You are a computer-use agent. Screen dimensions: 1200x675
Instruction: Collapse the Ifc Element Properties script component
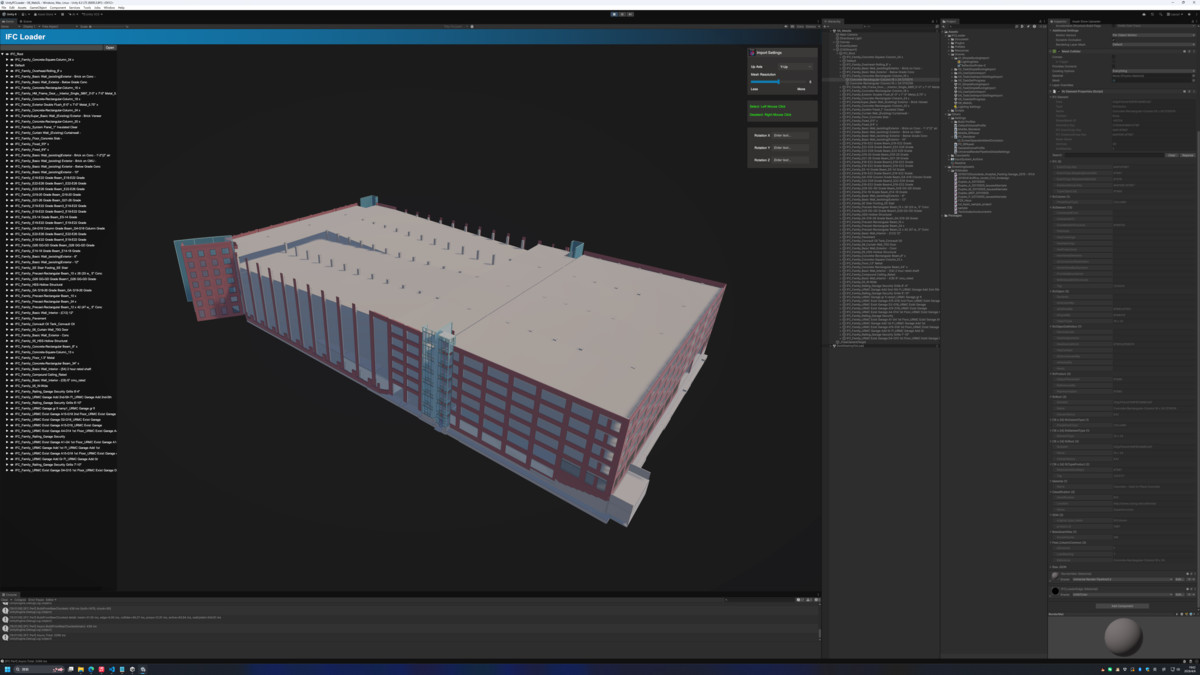pyautogui.click(x=1052, y=91)
